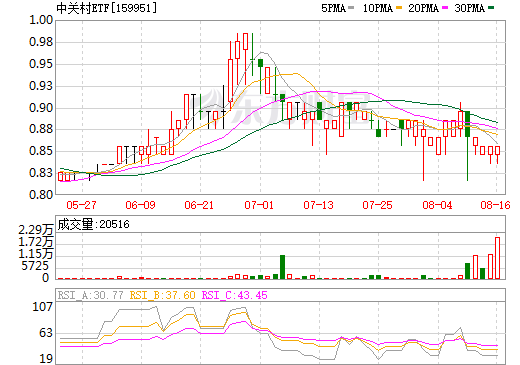This screenshot has height=365, width=520.
Task: Click the 07-01 date axis label
Action: 259,205
